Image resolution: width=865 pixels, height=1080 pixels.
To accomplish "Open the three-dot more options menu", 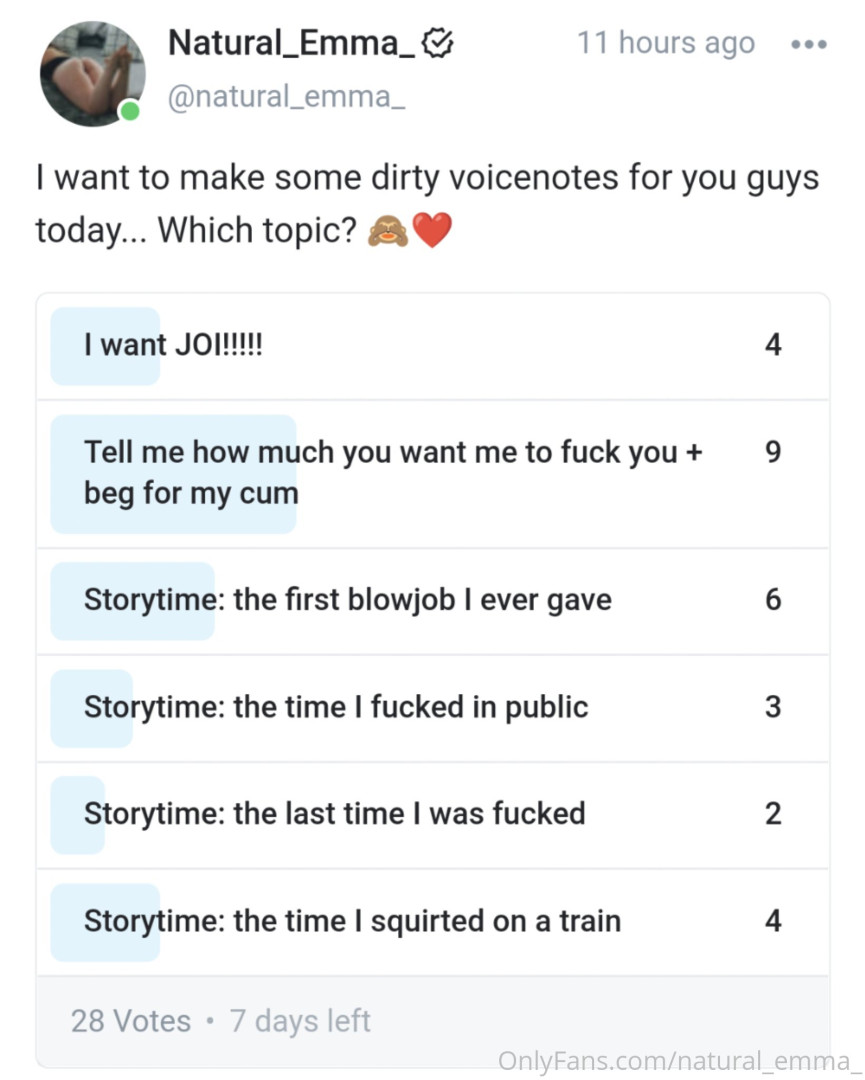I will (x=808, y=45).
